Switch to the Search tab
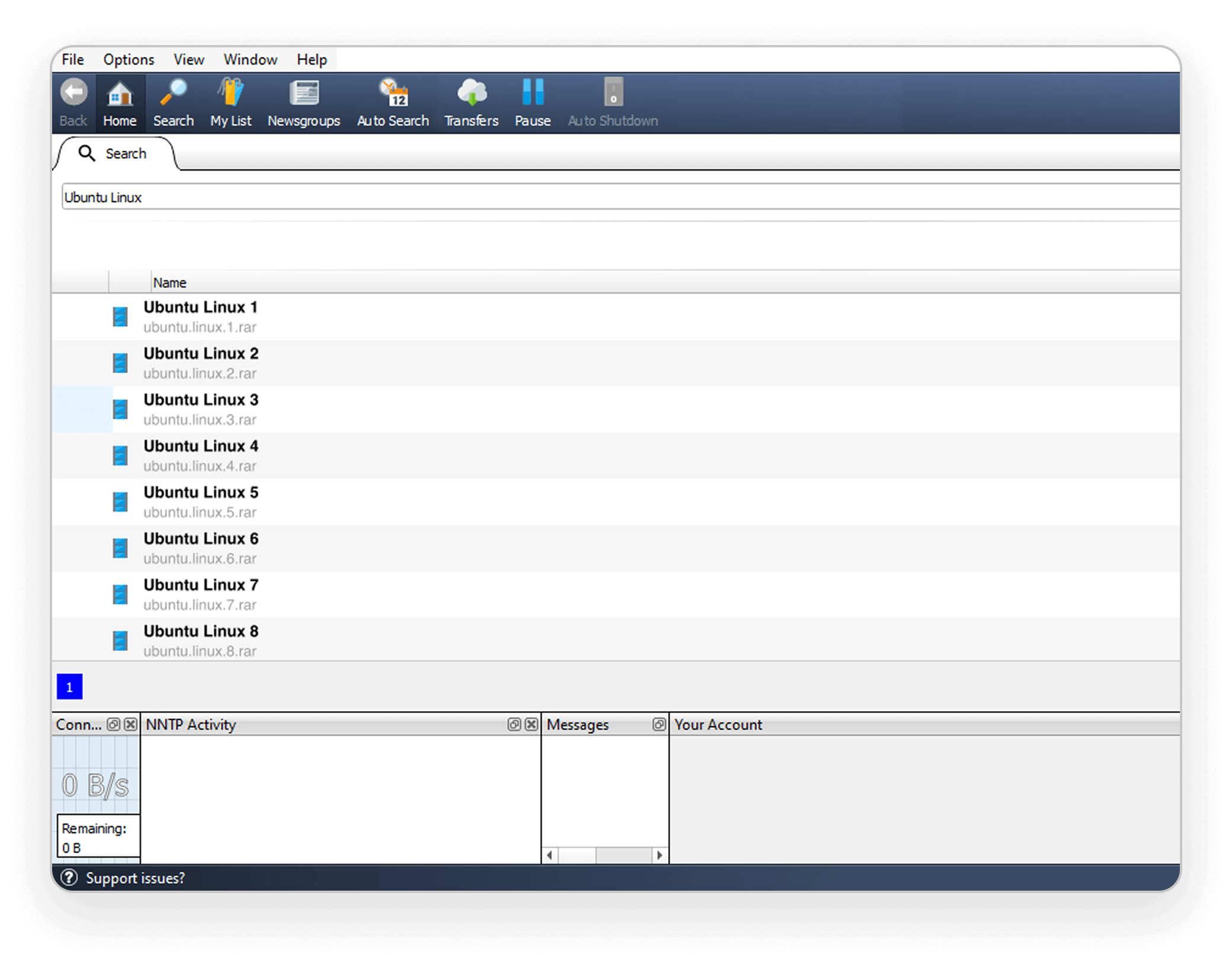 tap(116, 153)
